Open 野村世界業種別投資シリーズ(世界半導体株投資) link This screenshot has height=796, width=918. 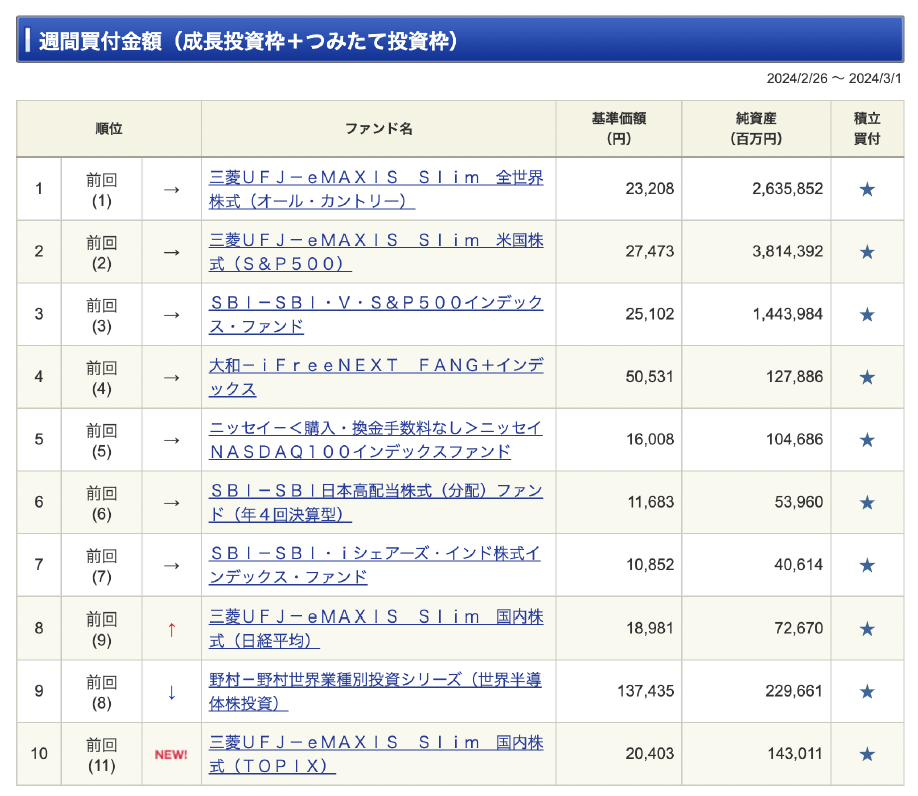point(376,691)
